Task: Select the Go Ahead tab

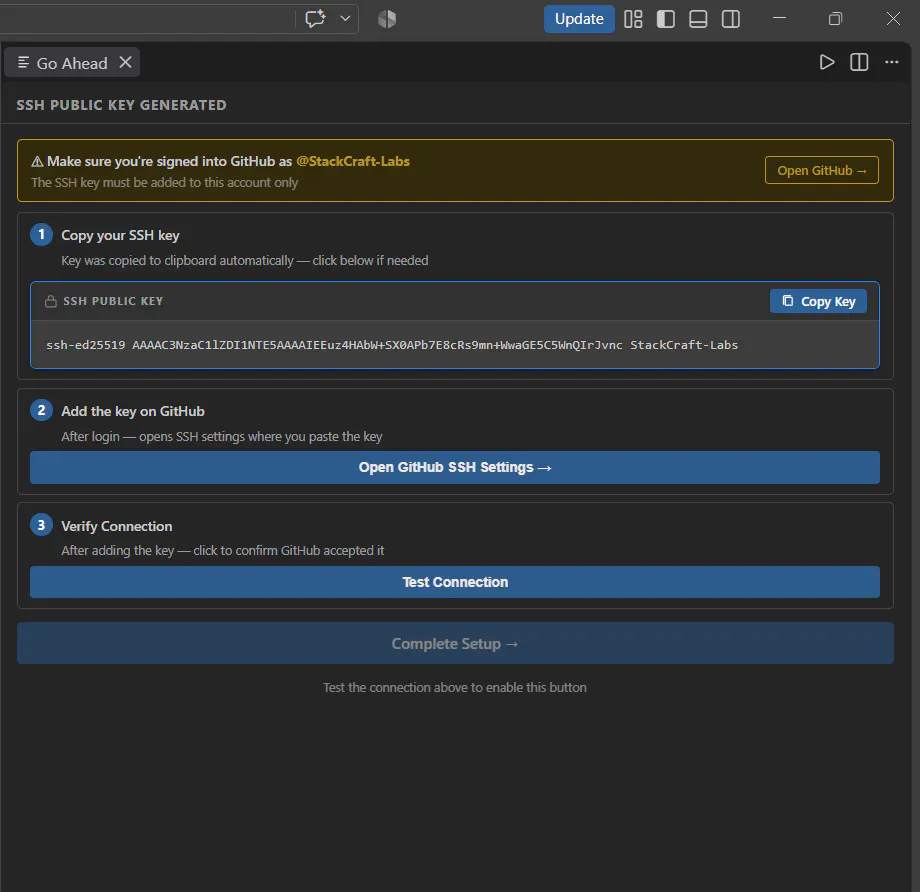Action: tap(72, 63)
